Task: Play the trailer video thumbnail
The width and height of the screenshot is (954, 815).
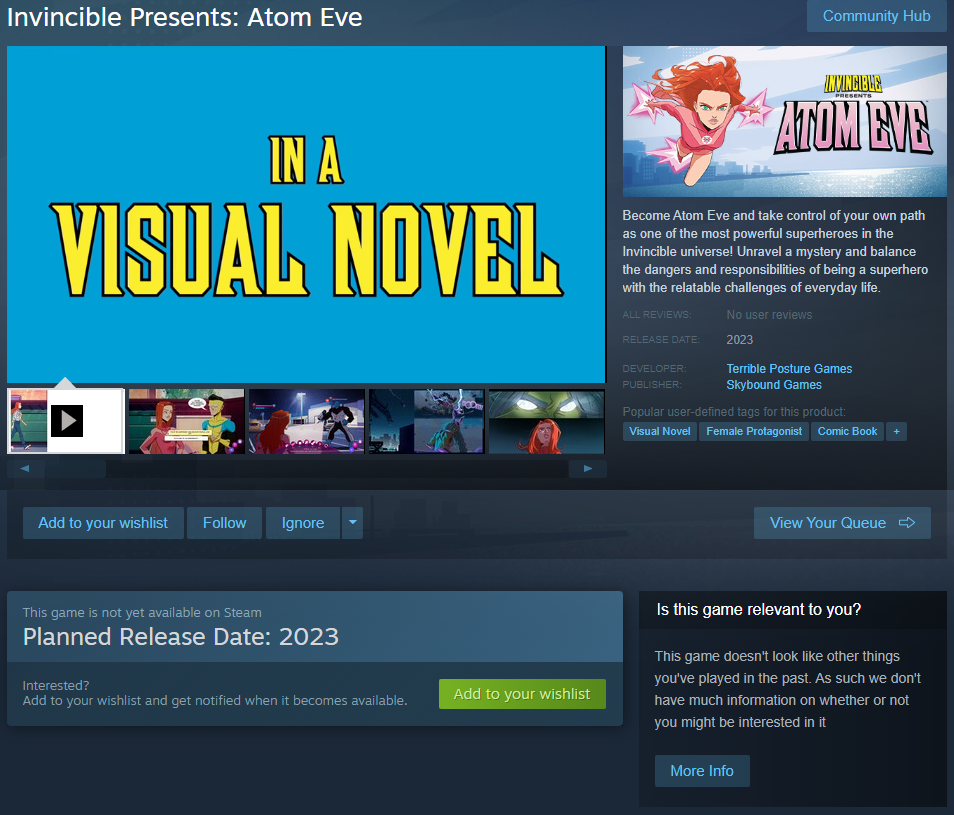Action: (x=66, y=421)
